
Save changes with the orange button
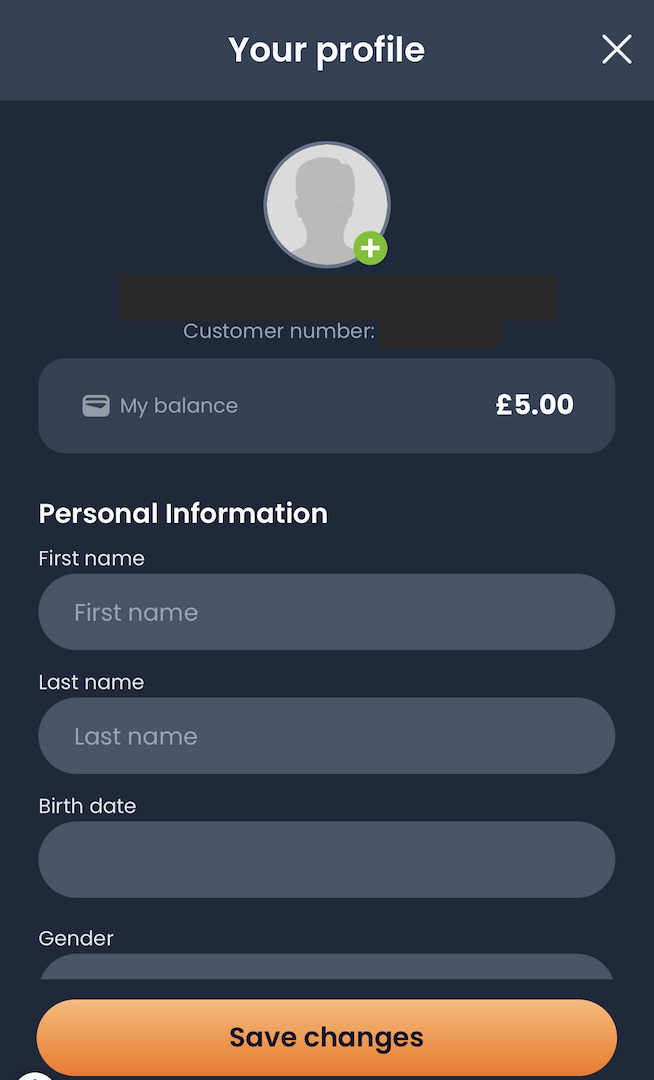[326, 1037]
